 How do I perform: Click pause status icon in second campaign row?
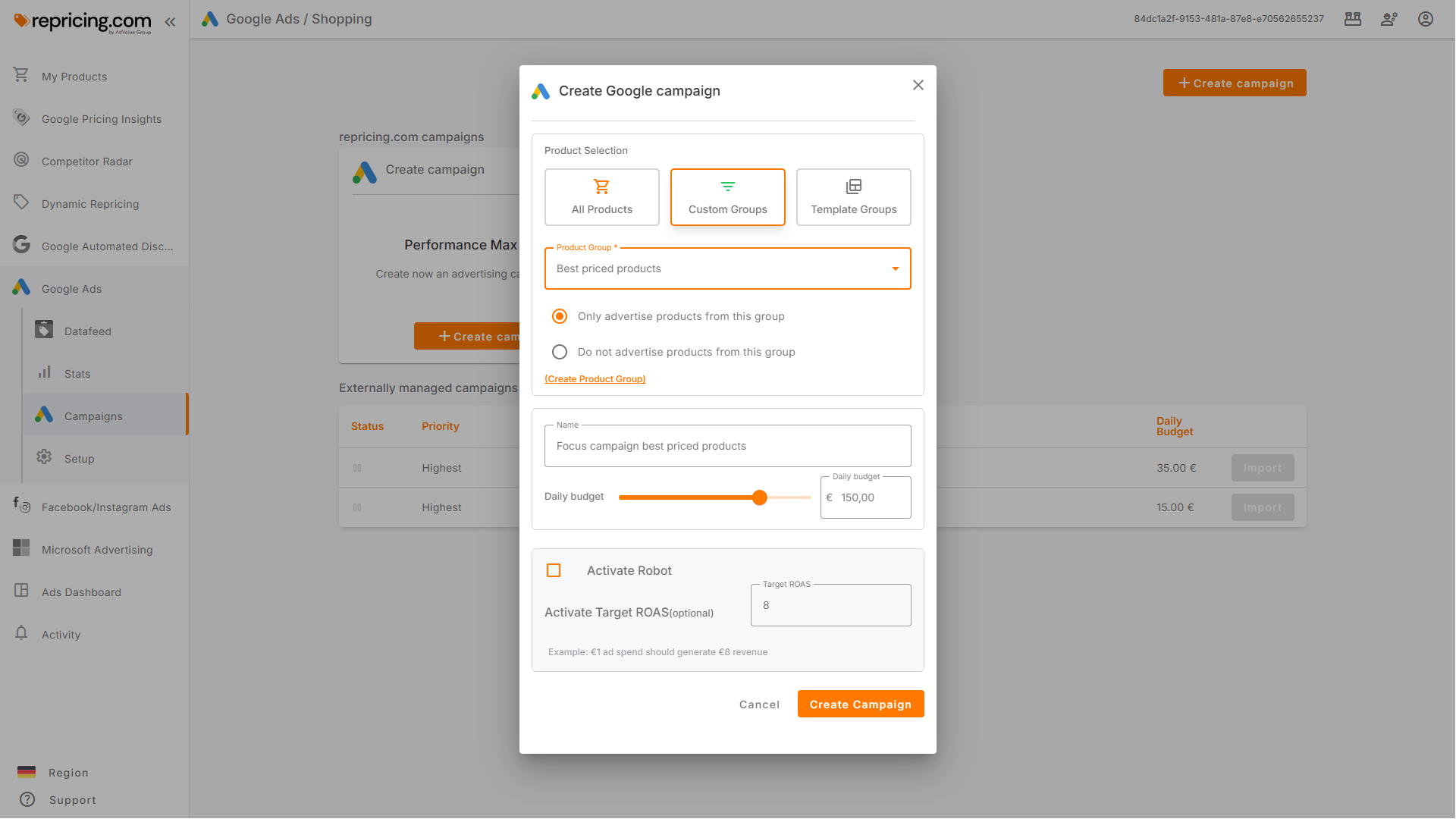(x=357, y=507)
